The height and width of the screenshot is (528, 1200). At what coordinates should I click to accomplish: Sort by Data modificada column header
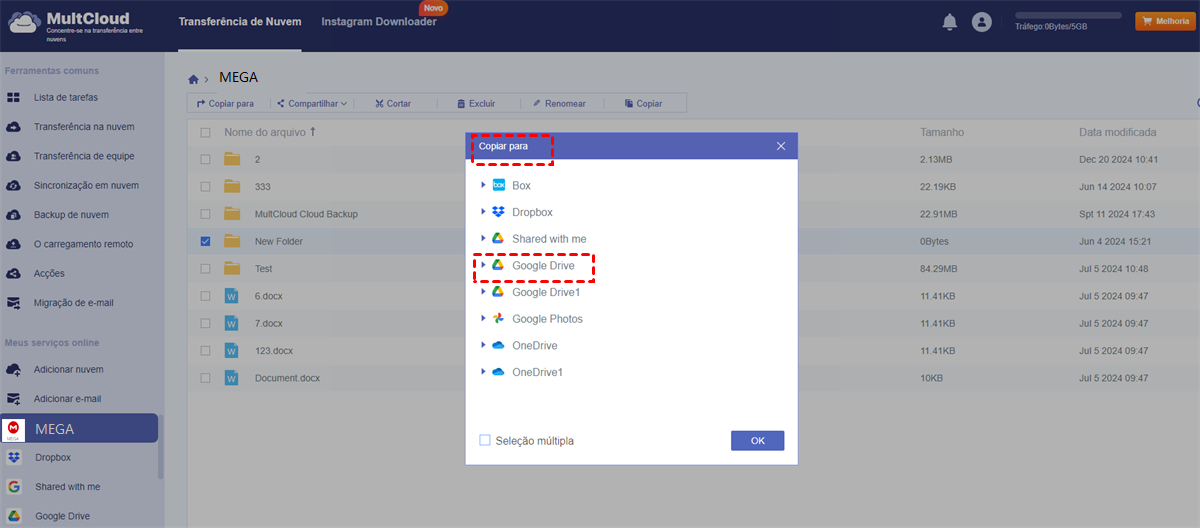pos(1118,132)
